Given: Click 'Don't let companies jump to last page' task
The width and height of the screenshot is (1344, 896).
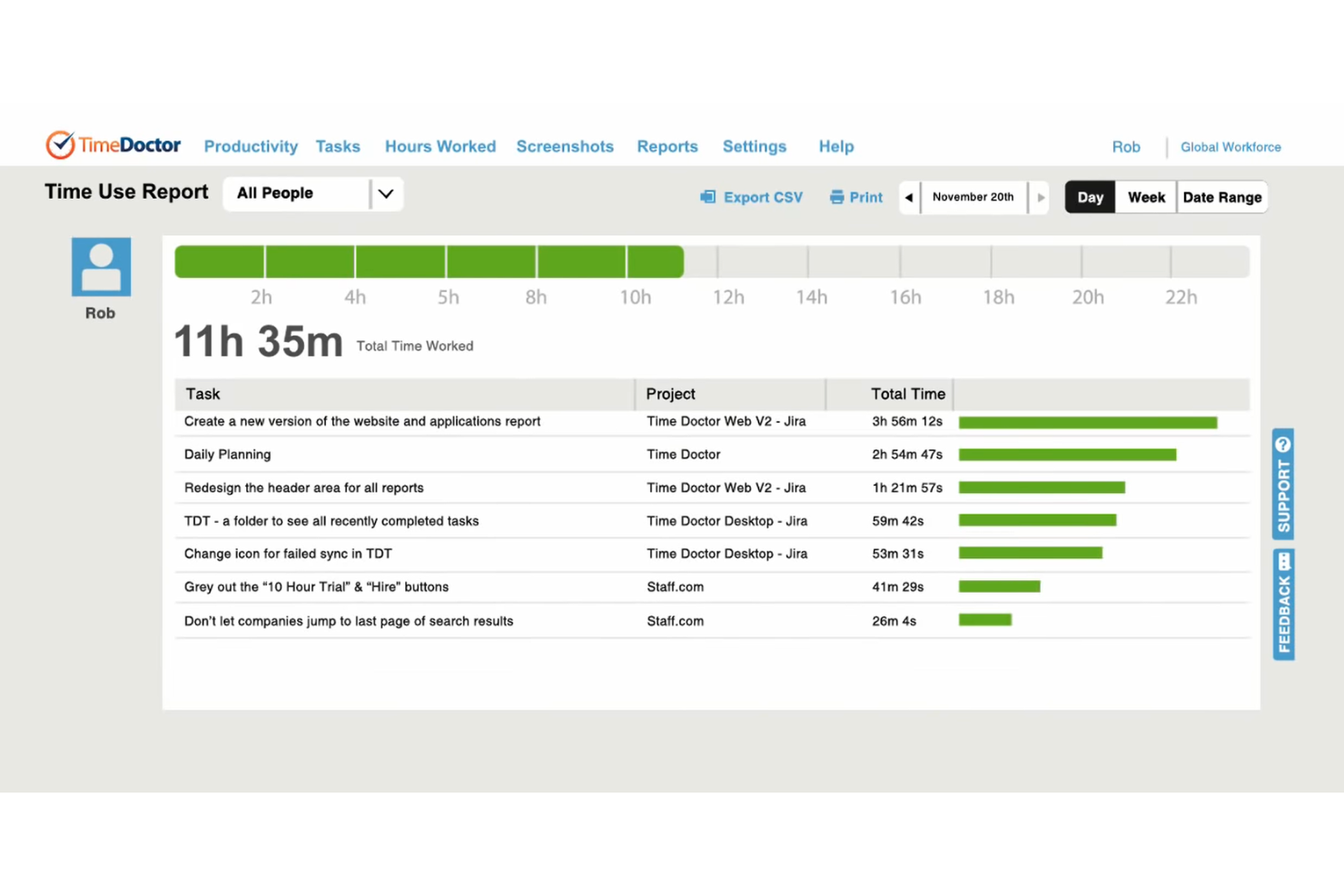Looking at the screenshot, I should (349, 621).
